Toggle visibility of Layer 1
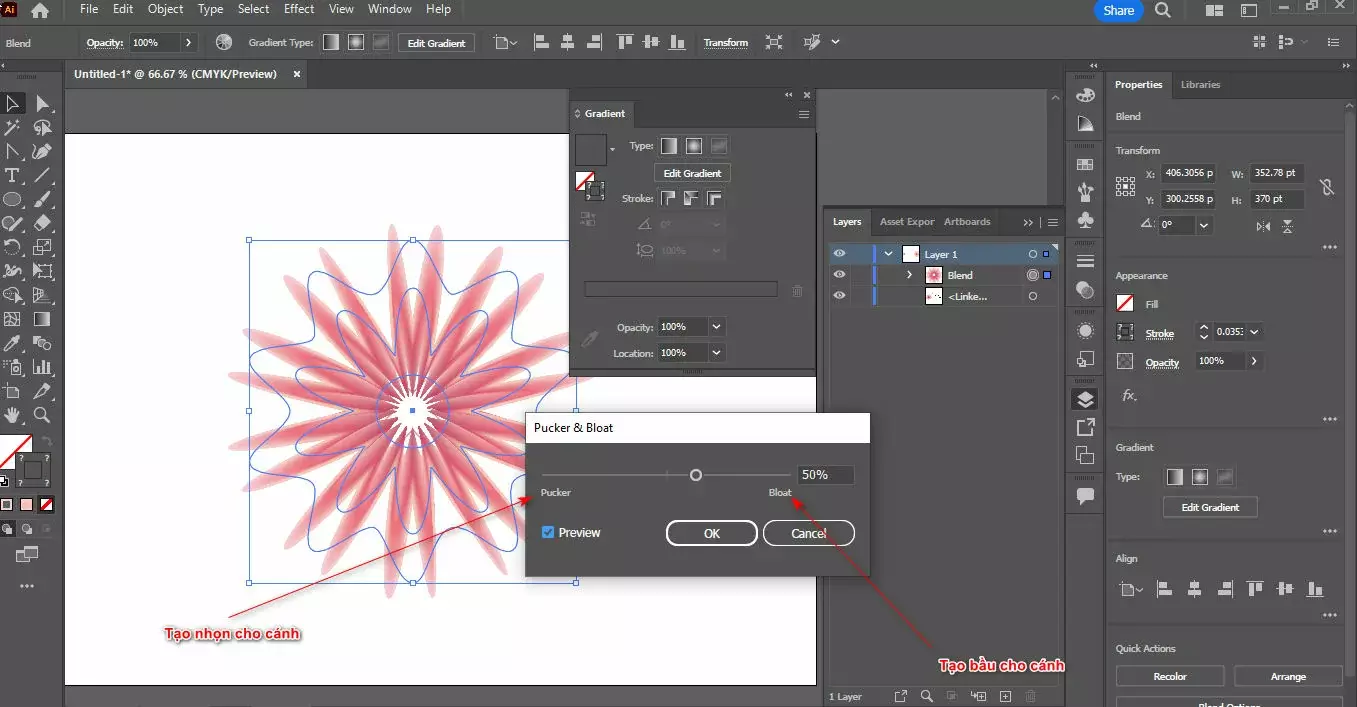Screen dimensions: 1357x707 839,254
